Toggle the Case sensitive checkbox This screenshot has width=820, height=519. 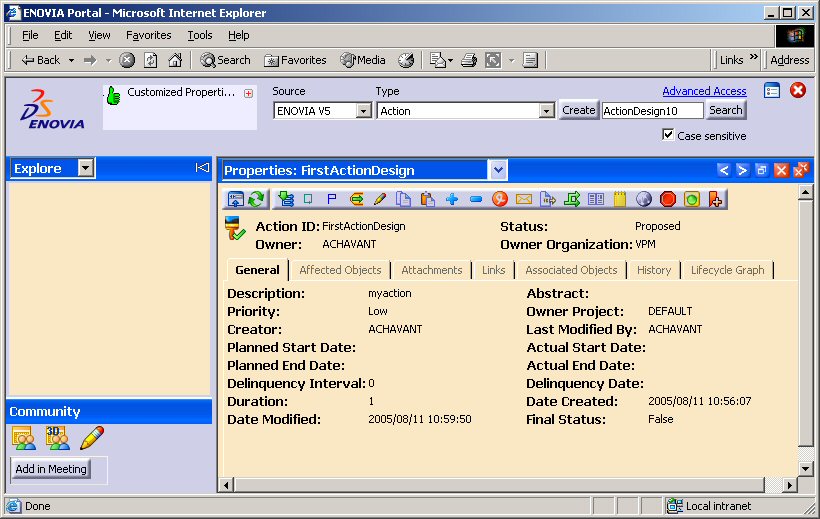point(668,134)
